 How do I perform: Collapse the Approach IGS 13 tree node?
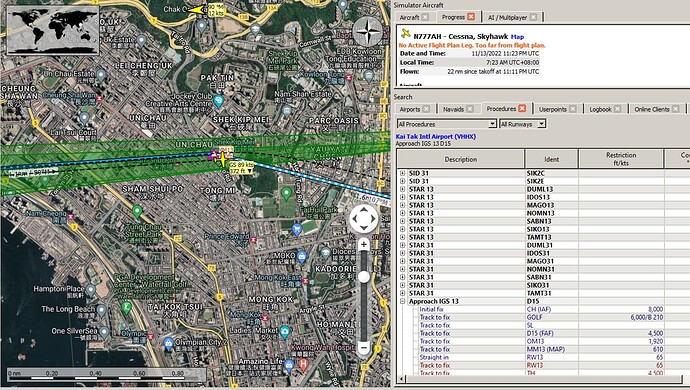coord(402,302)
